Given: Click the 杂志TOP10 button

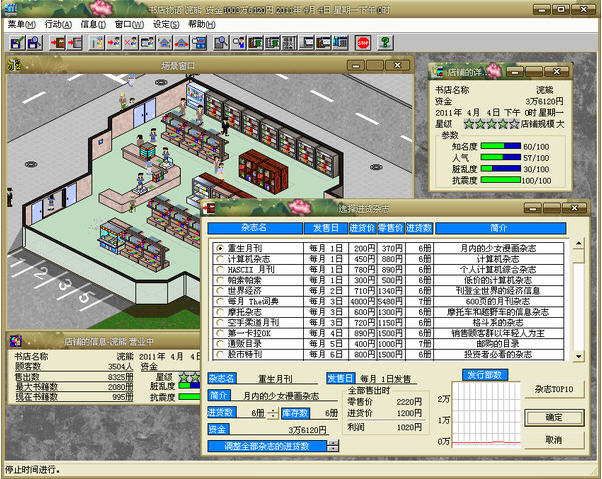Looking at the screenshot, I should pyautogui.click(x=554, y=390).
